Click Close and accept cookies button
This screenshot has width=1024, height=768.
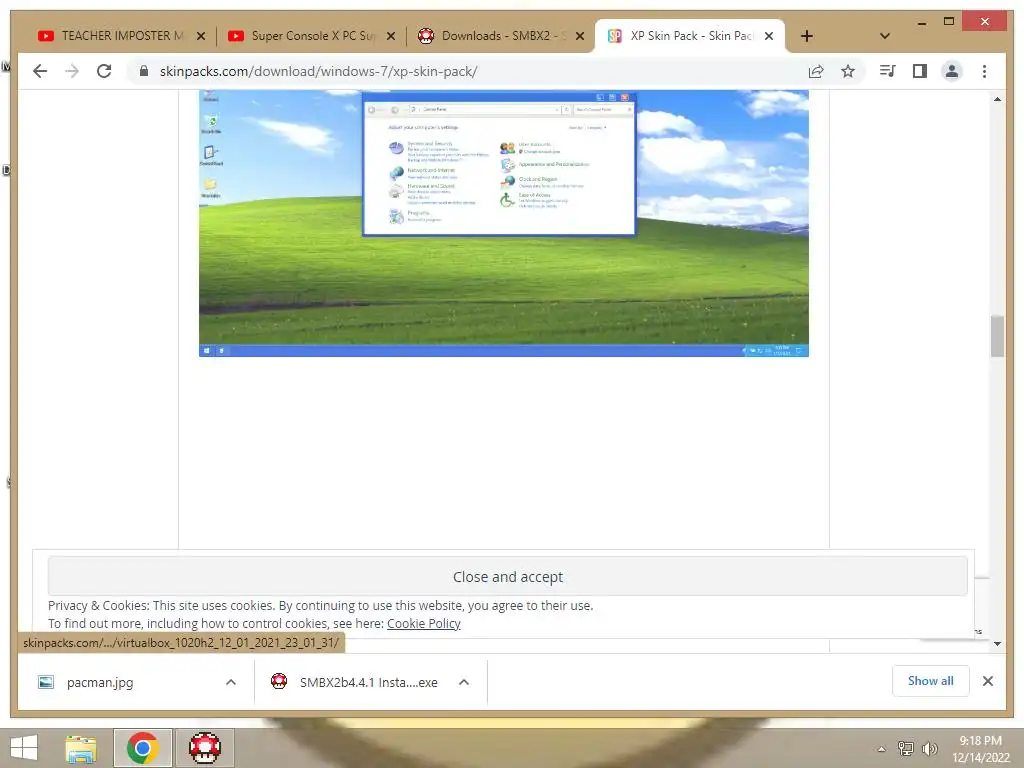[x=507, y=577]
